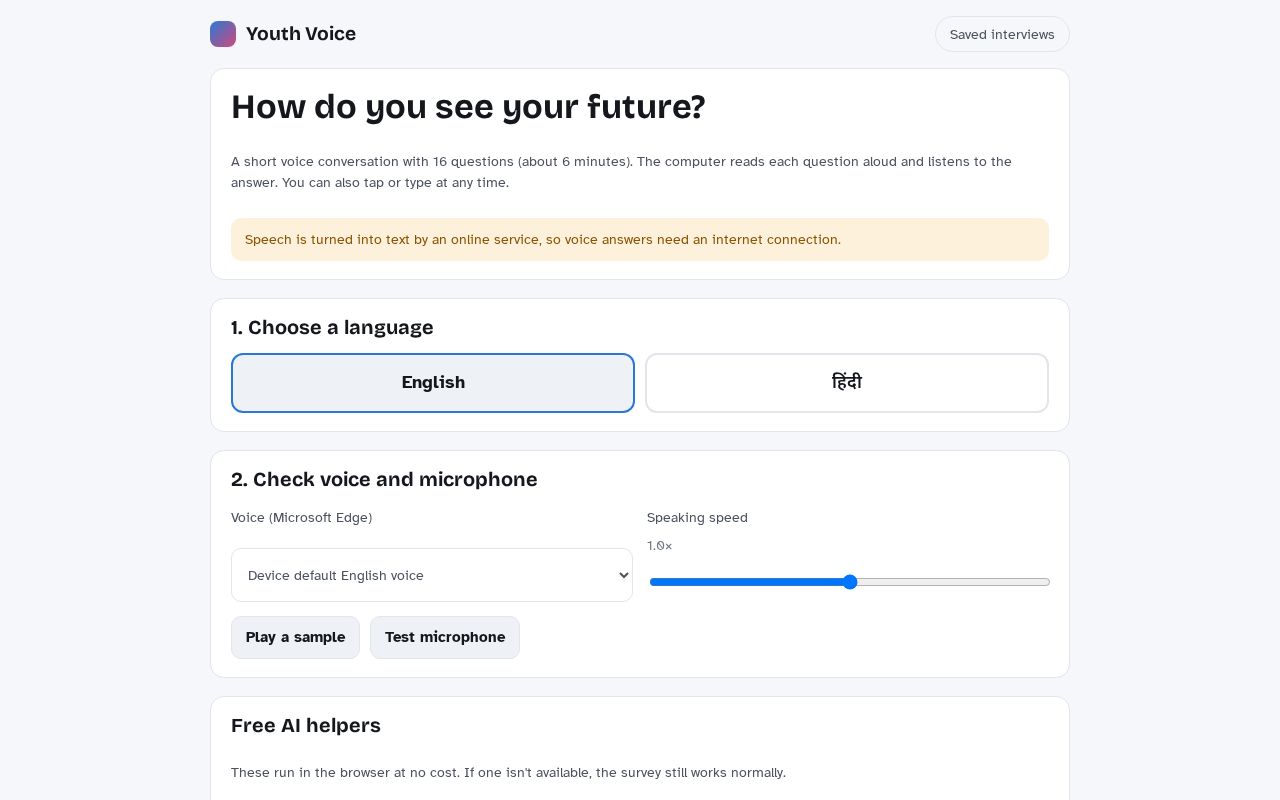Click the heading How do you see your future?
This screenshot has width=1280, height=800.
(x=468, y=107)
